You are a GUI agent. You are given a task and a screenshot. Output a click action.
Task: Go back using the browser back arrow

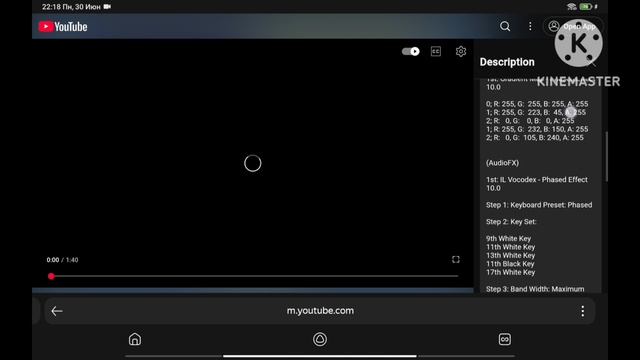tap(57, 311)
